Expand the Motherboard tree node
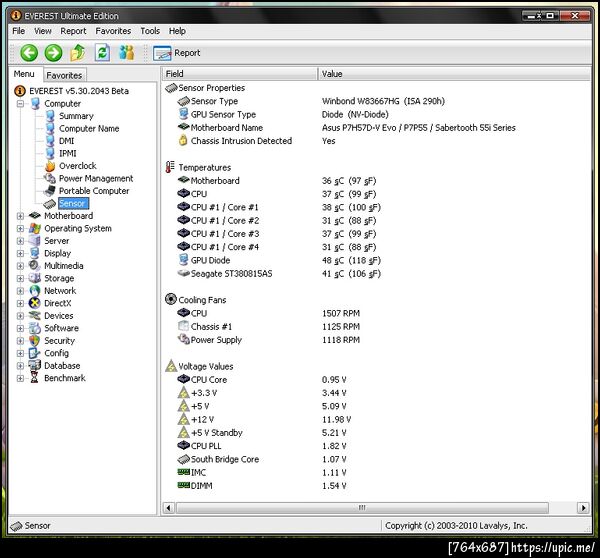The height and width of the screenshot is (558, 600). tap(20, 216)
